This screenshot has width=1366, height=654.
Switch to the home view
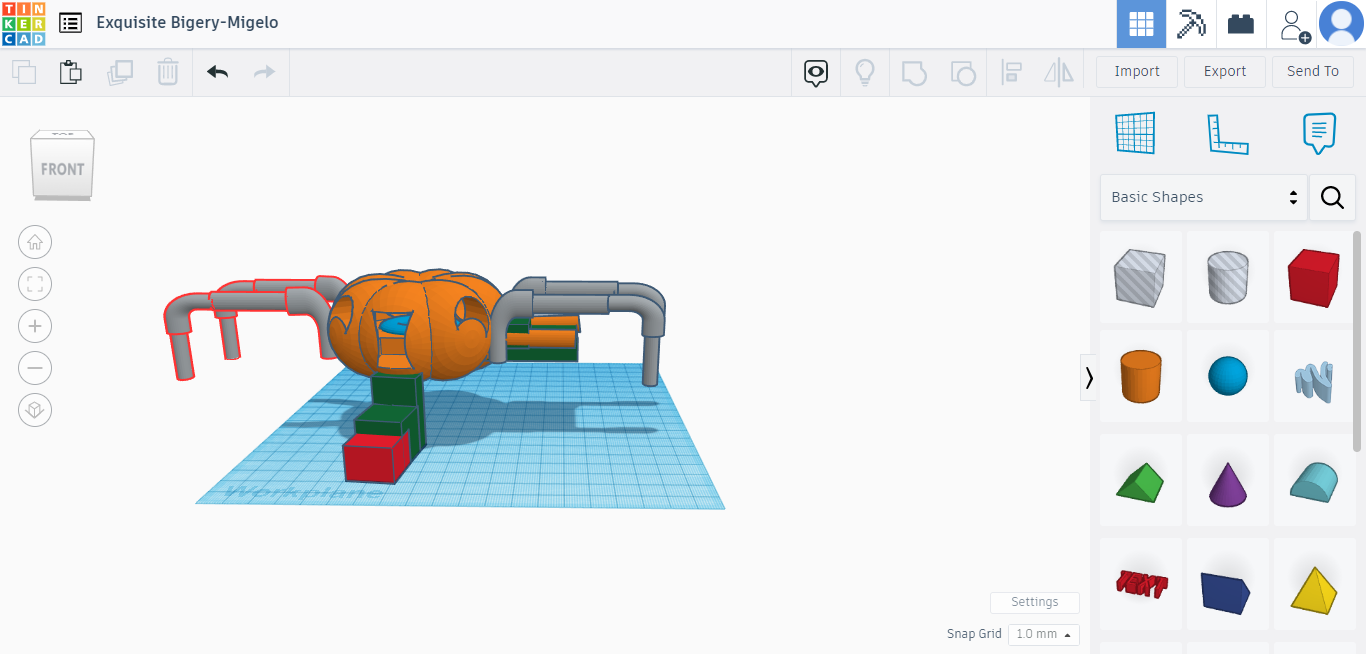coord(35,242)
